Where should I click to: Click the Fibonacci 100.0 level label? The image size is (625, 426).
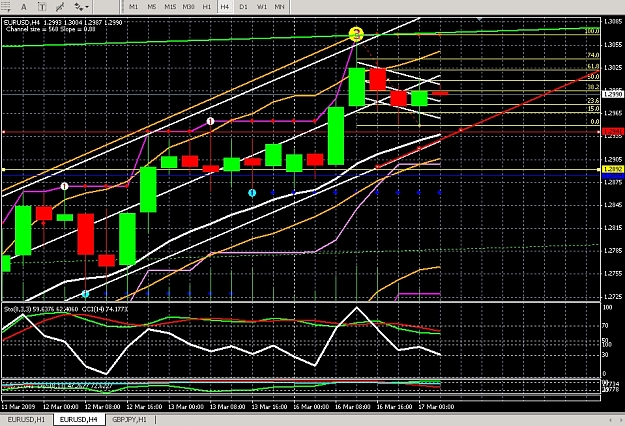click(x=592, y=31)
